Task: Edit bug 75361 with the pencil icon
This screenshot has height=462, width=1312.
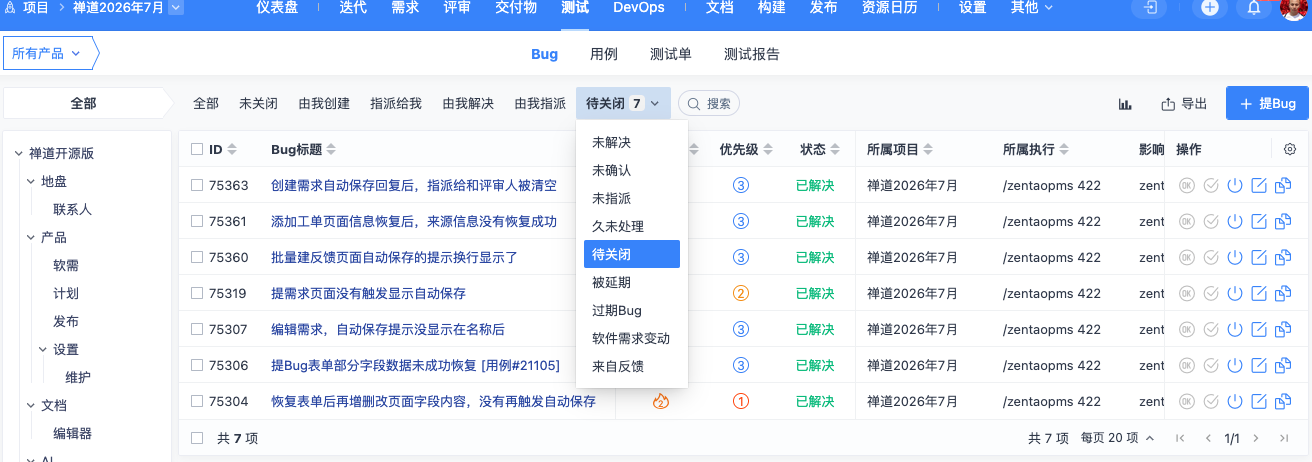Action: 1259,221
